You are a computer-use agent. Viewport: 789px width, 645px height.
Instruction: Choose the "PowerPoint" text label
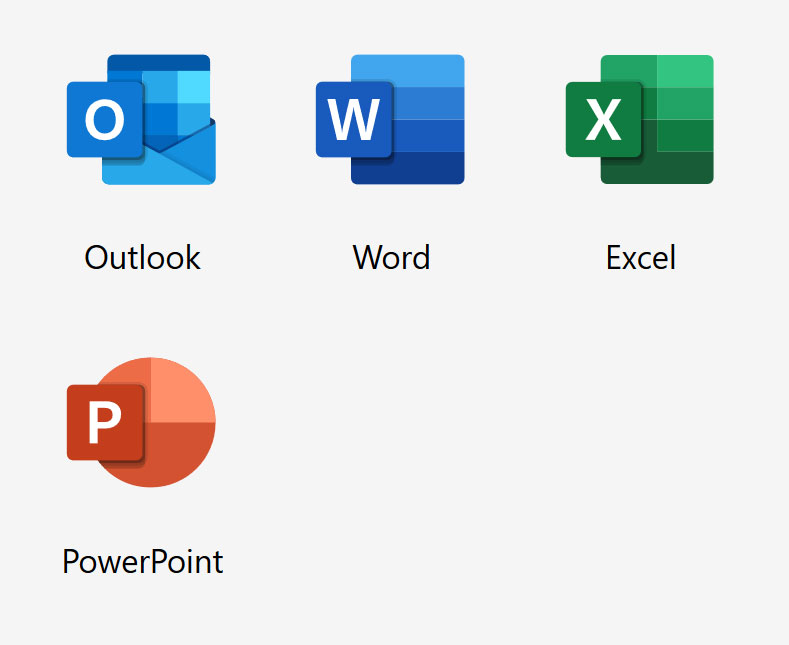[142, 560]
